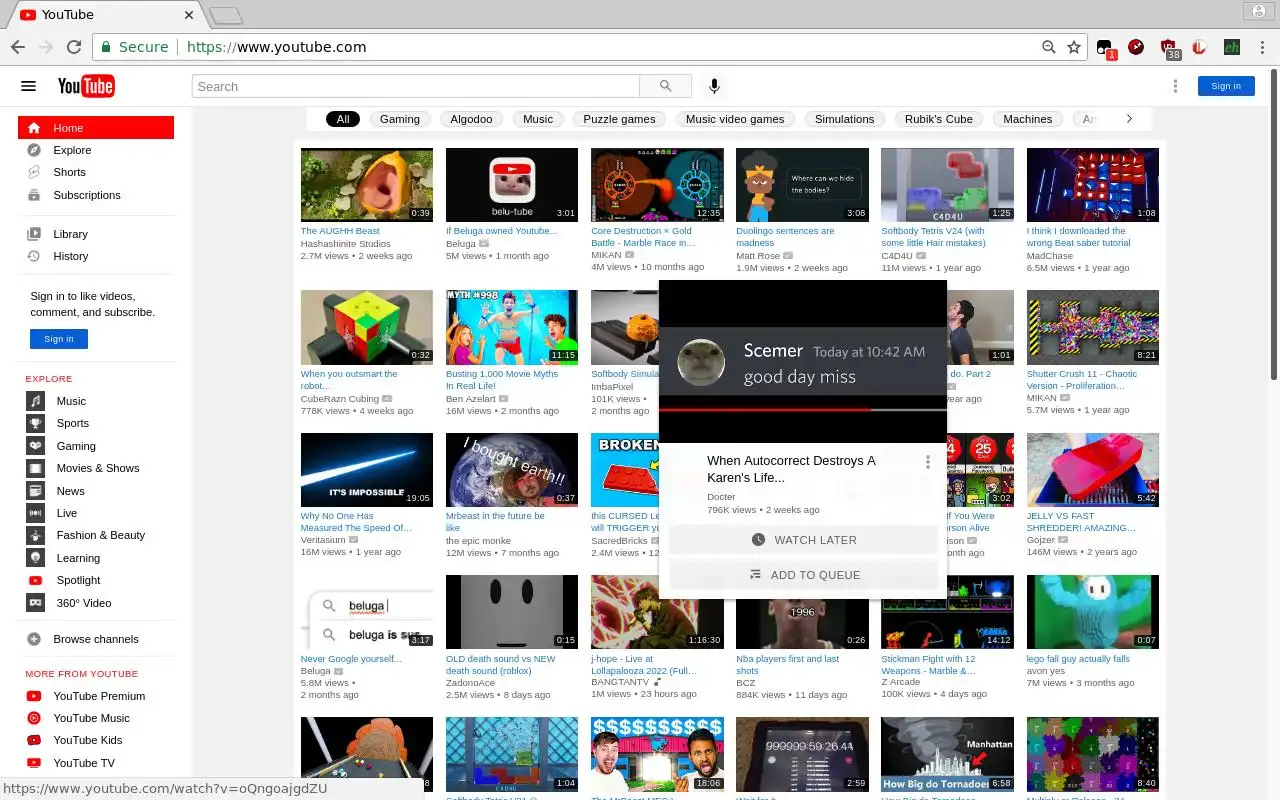The image size is (1280, 800).
Task: Click the YouTube Kids icon
Action: click(34, 740)
